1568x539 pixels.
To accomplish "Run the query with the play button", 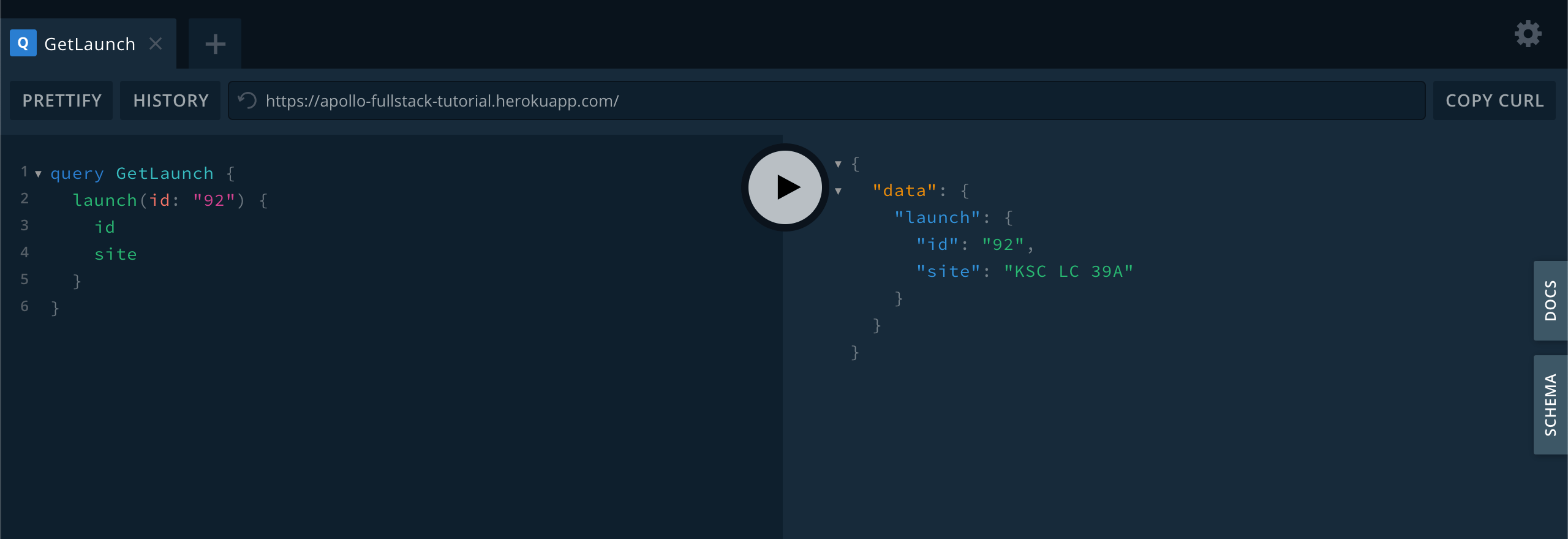I will pyautogui.click(x=785, y=187).
